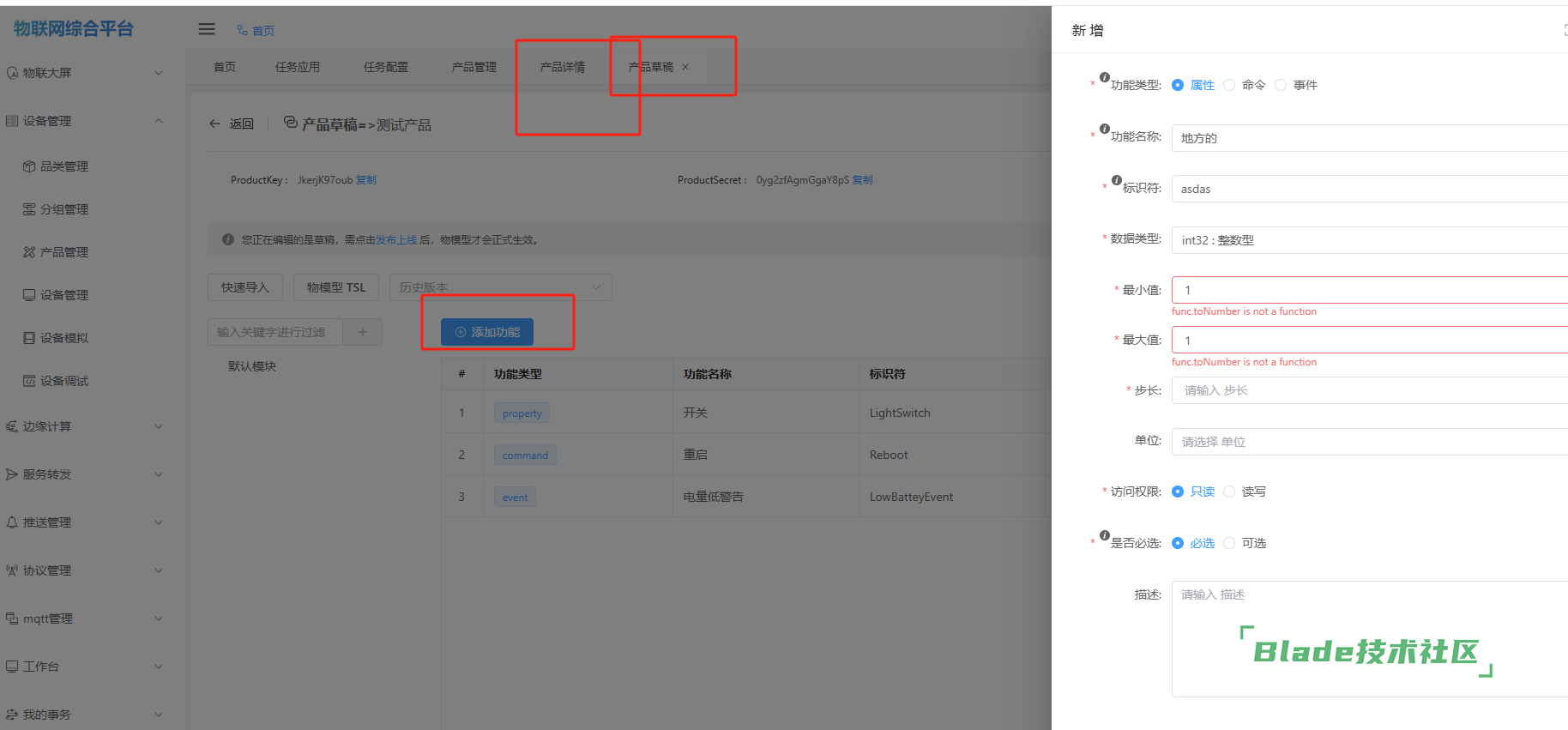Image resolution: width=1568 pixels, height=730 pixels.
Task: Switch to the 产品管理 tab
Action: (x=474, y=67)
